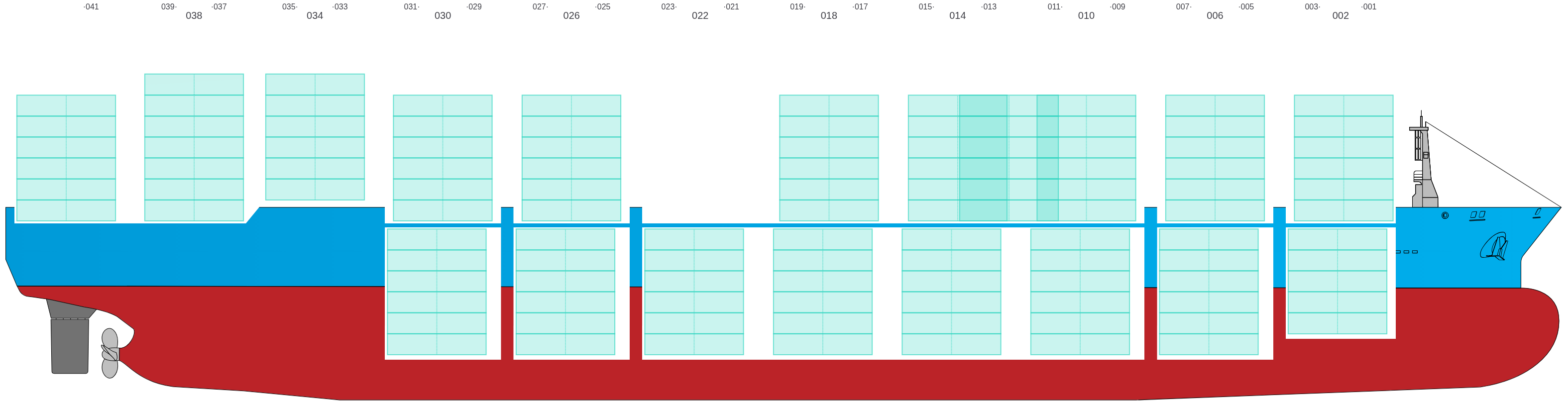Select the 019 sub-bay label
1568x401 pixels.
click(797, 6)
